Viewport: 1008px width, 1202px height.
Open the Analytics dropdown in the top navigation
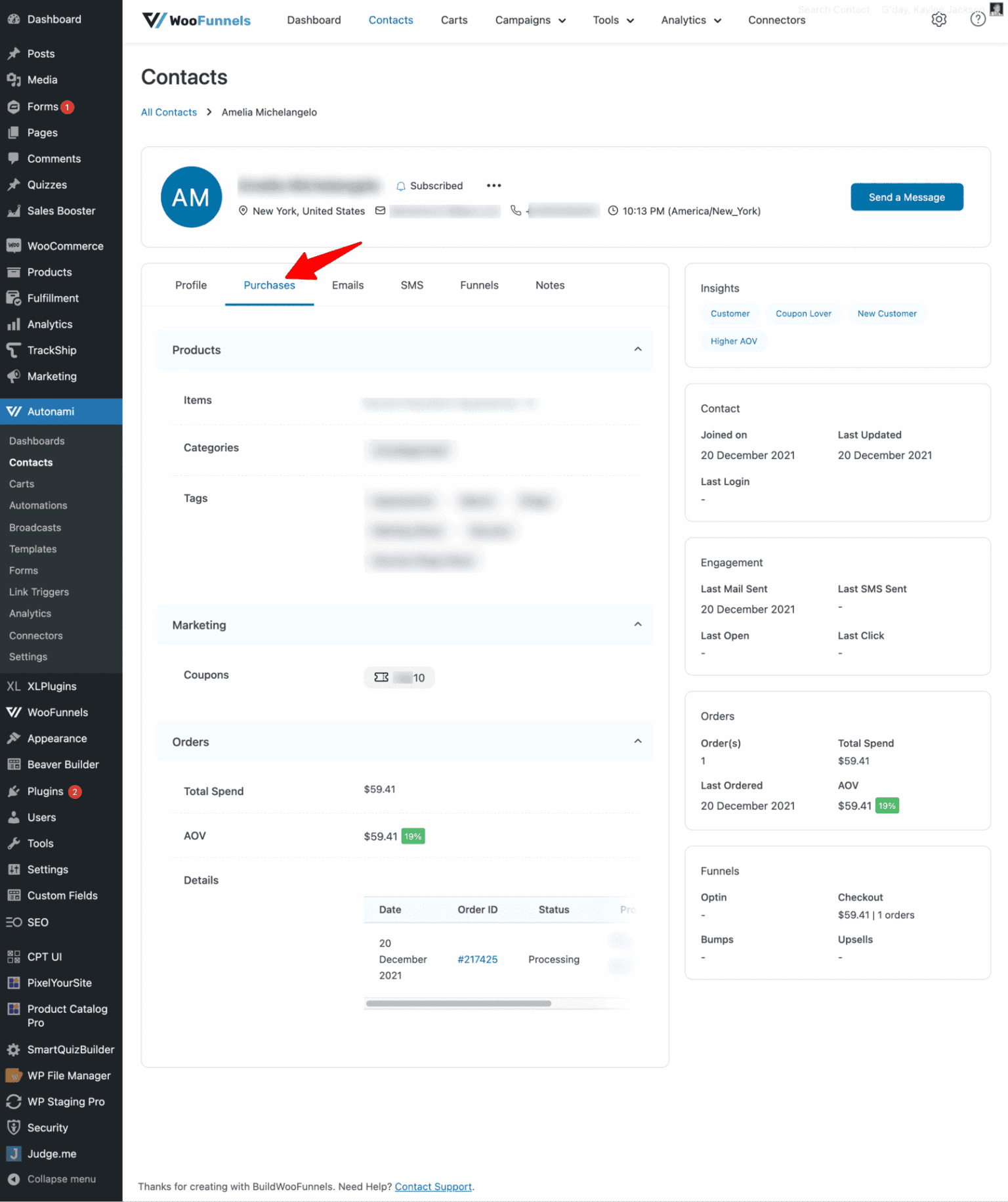(x=691, y=20)
